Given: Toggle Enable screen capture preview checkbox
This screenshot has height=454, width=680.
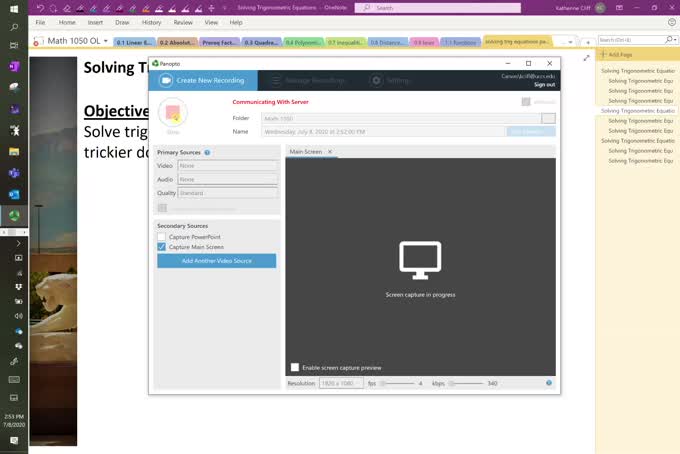Looking at the screenshot, I should [x=295, y=367].
